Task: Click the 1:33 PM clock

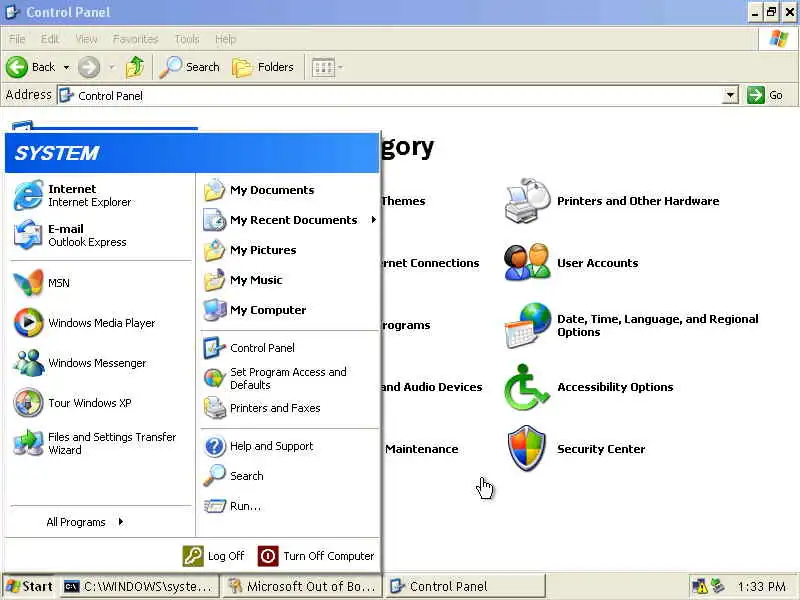Action: pyautogui.click(x=761, y=587)
